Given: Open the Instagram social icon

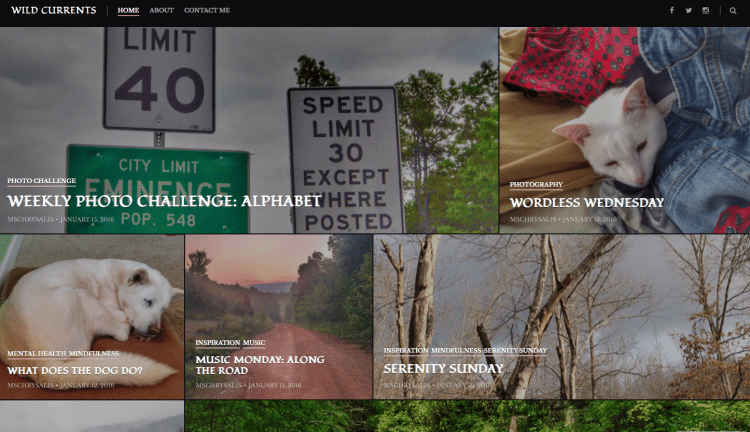Looking at the screenshot, I should [706, 10].
